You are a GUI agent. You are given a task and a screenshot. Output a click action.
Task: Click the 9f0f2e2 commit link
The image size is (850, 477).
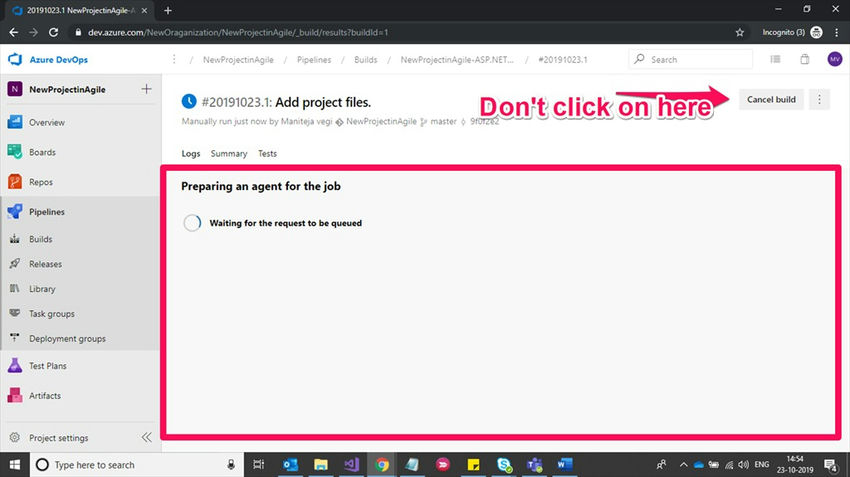(x=484, y=121)
